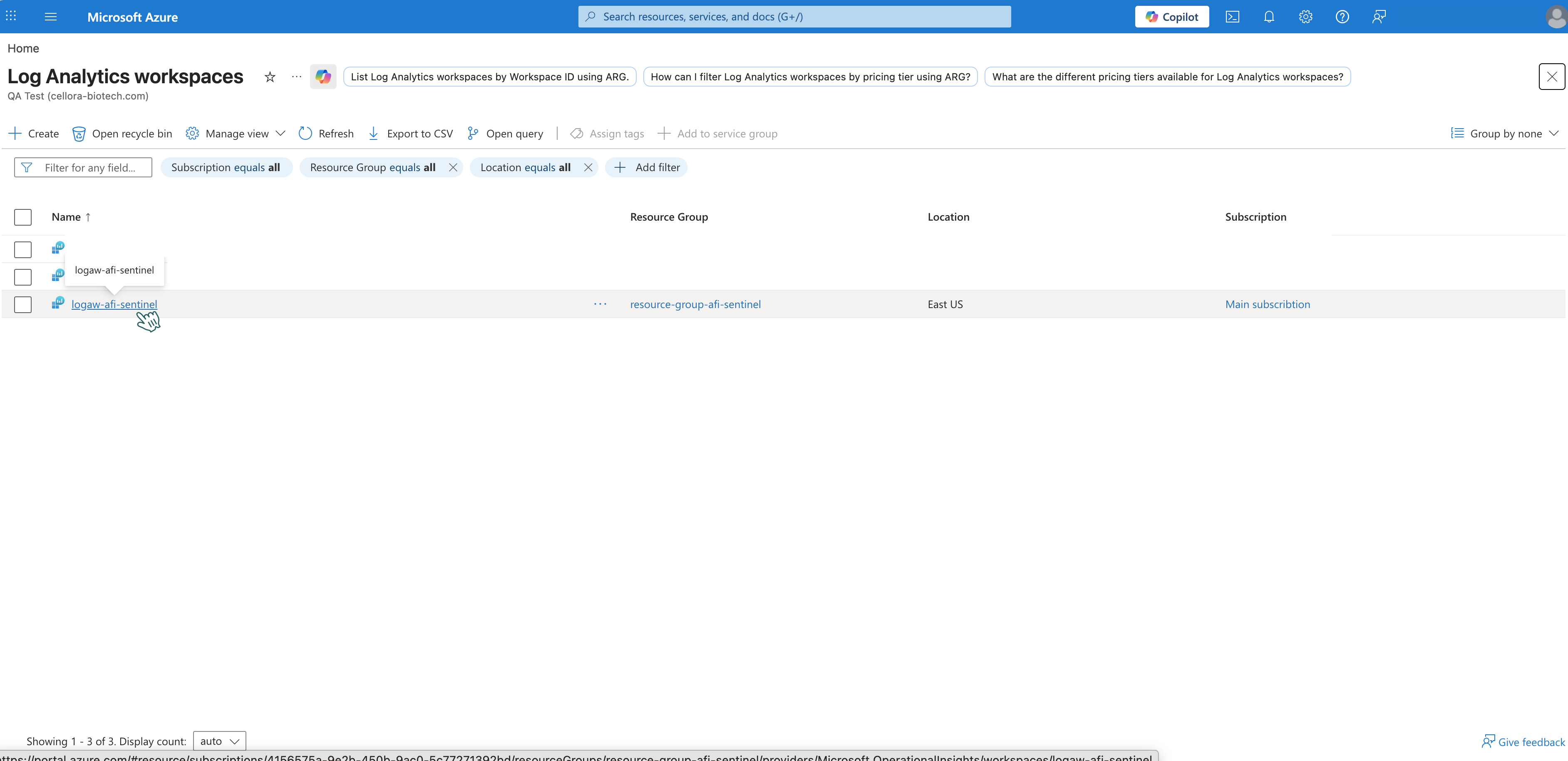Open resource-group-afi-sentinel link

(695, 304)
